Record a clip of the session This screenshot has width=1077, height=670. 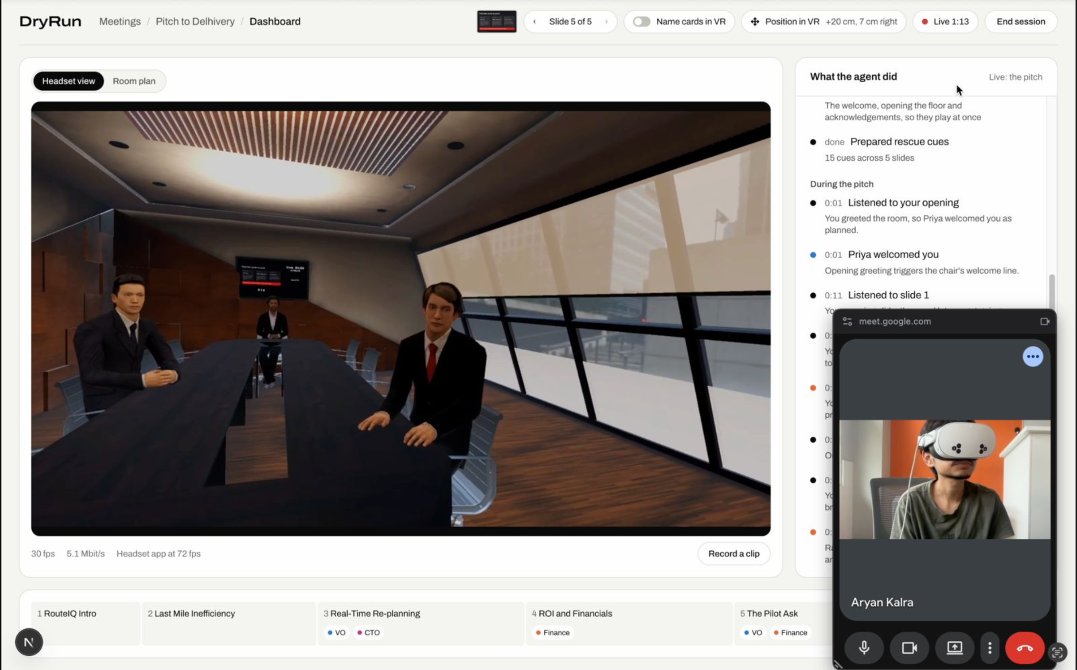pos(734,554)
